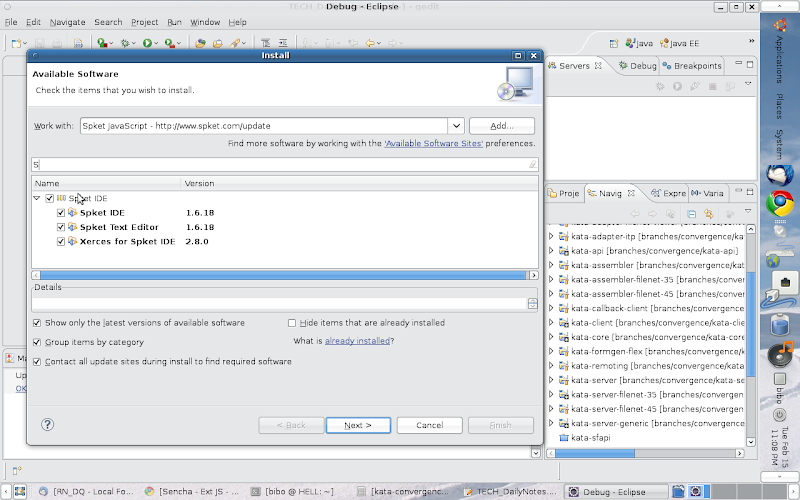Select kata-sfapi project in Navigator

590,438
